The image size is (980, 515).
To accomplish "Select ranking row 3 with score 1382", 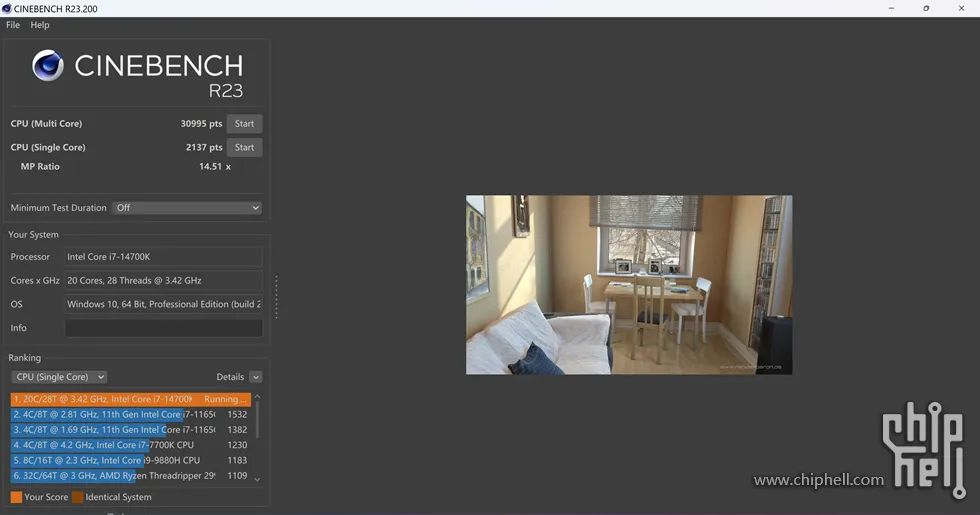I will pyautogui.click(x=131, y=429).
